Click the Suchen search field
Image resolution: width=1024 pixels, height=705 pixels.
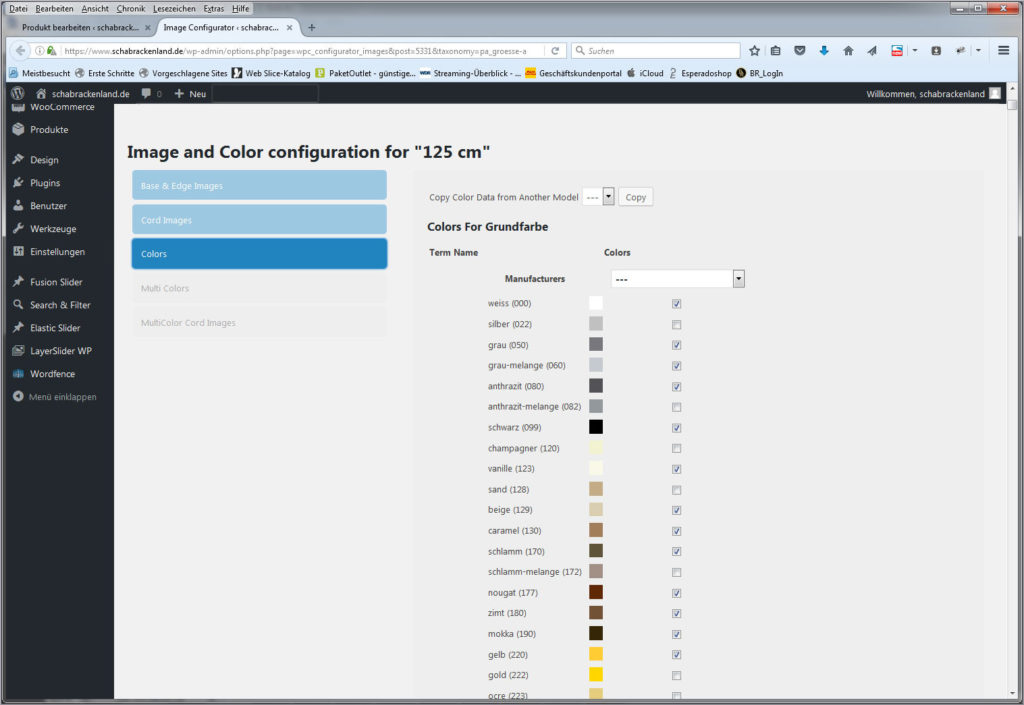pos(656,50)
